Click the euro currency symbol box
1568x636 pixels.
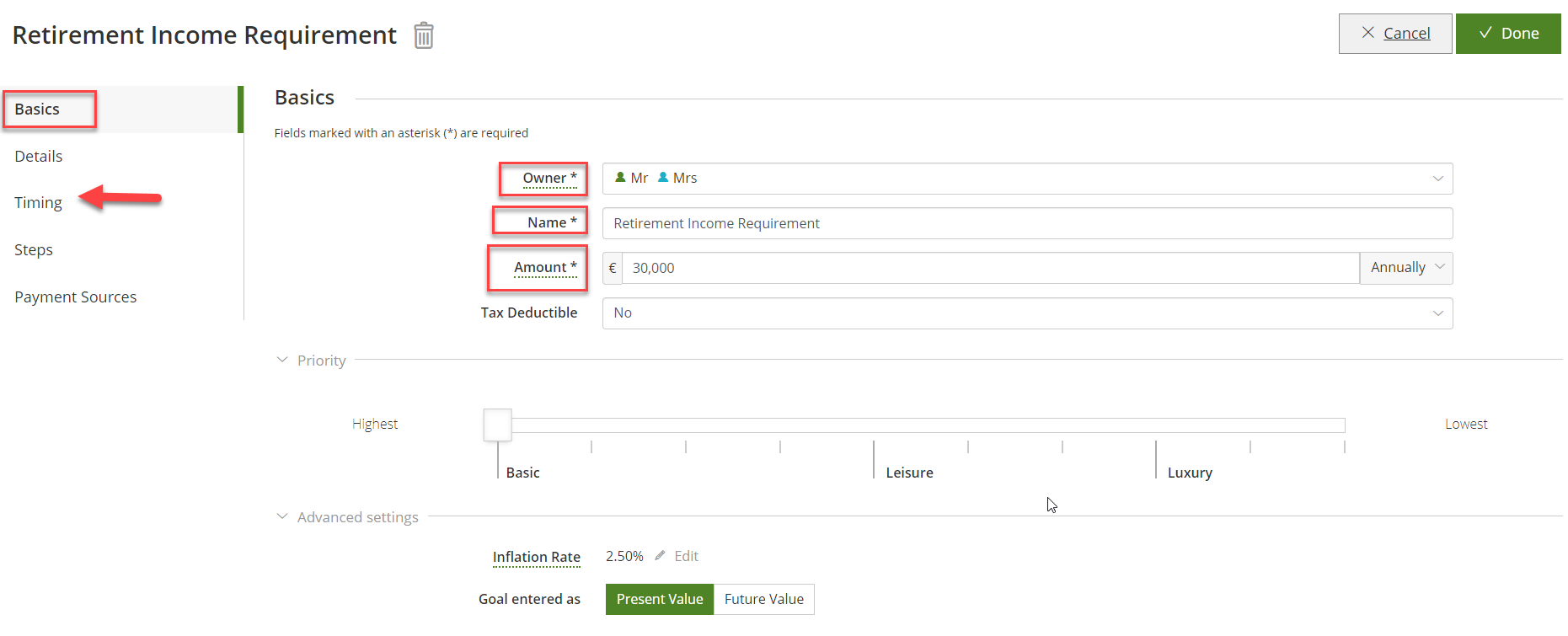pos(613,268)
